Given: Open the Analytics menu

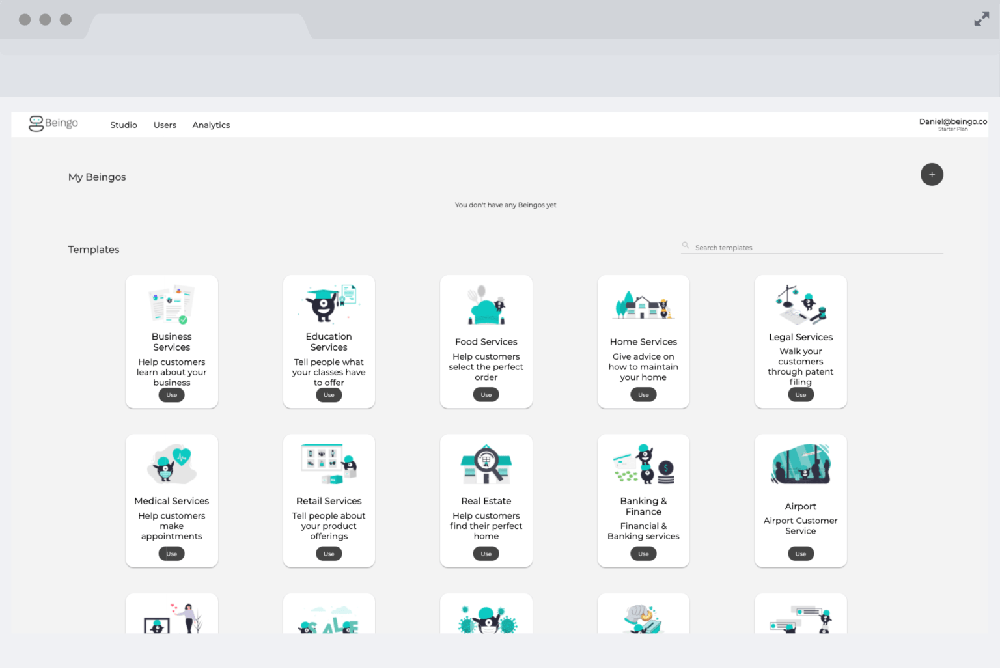Looking at the screenshot, I should [x=211, y=124].
